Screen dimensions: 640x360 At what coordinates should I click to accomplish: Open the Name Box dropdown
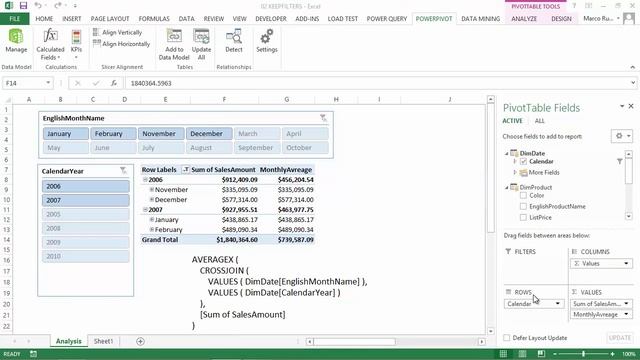point(48,83)
